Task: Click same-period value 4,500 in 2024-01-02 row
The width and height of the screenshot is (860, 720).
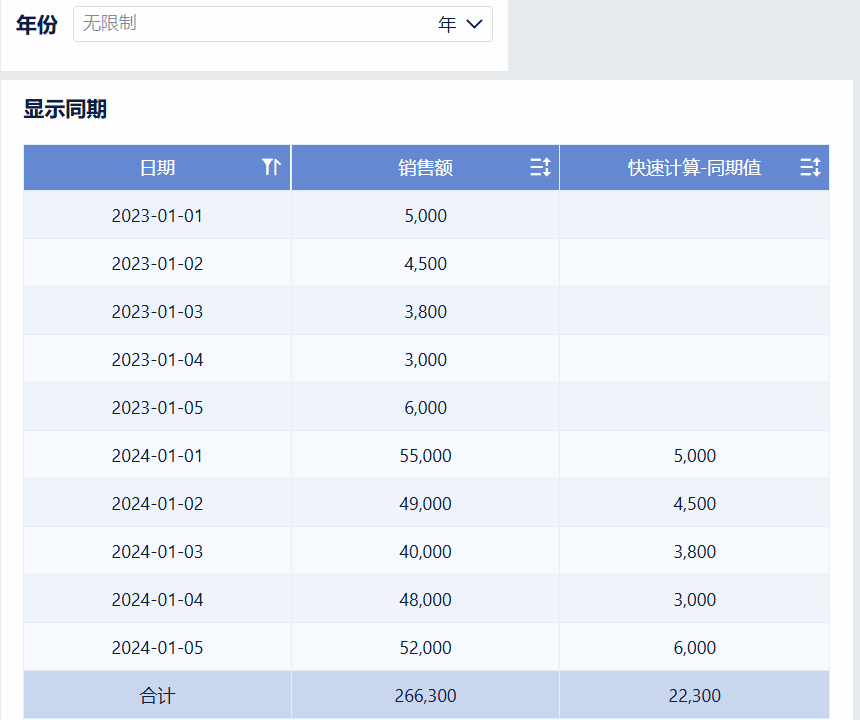Action: [694, 503]
